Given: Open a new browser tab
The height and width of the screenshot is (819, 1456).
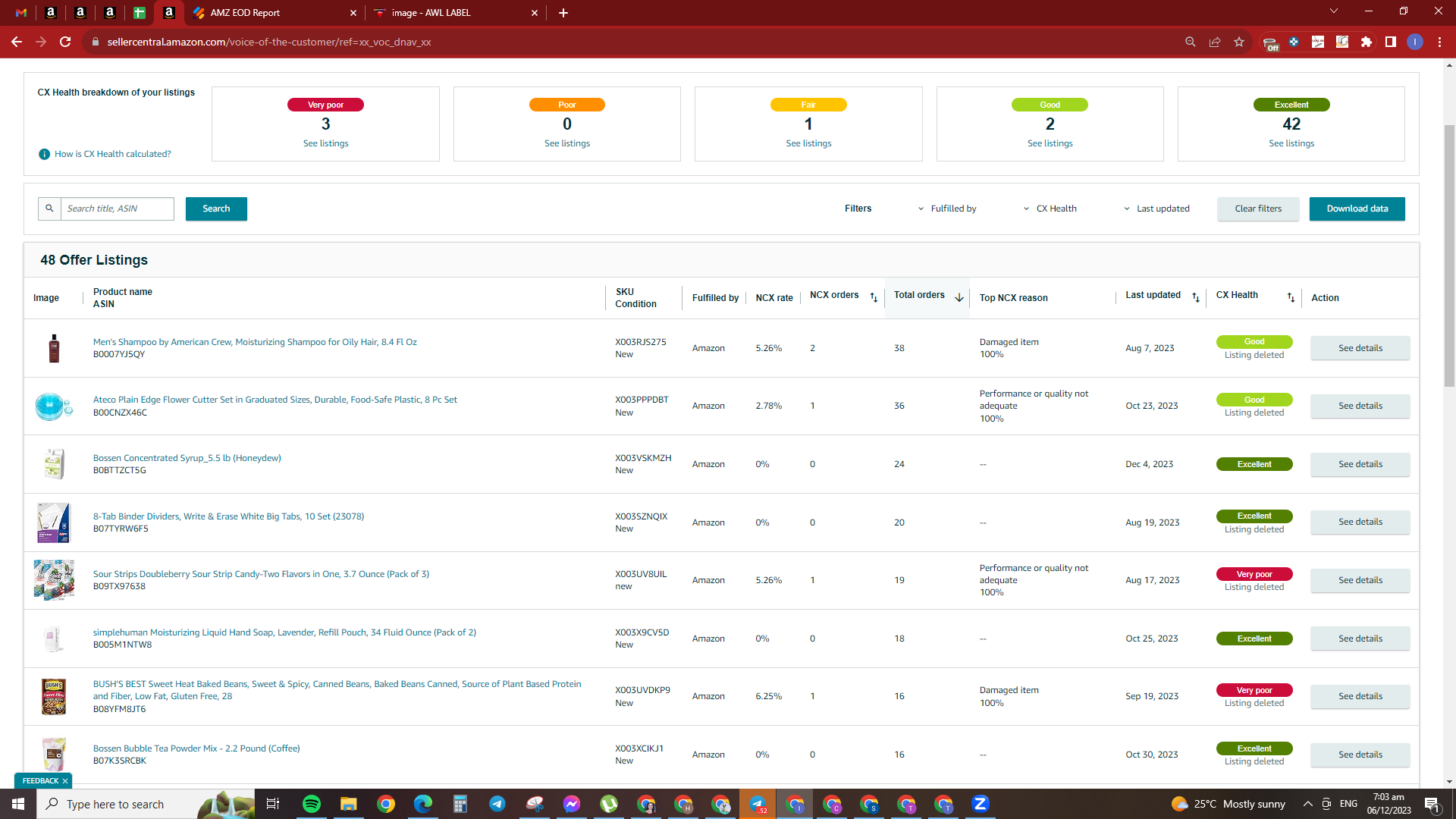Looking at the screenshot, I should (x=563, y=13).
